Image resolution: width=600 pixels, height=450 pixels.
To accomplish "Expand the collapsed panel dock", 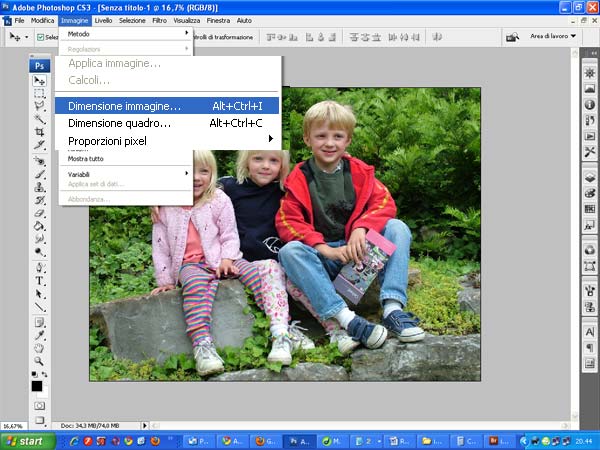I will pyautogui.click(x=593, y=53).
